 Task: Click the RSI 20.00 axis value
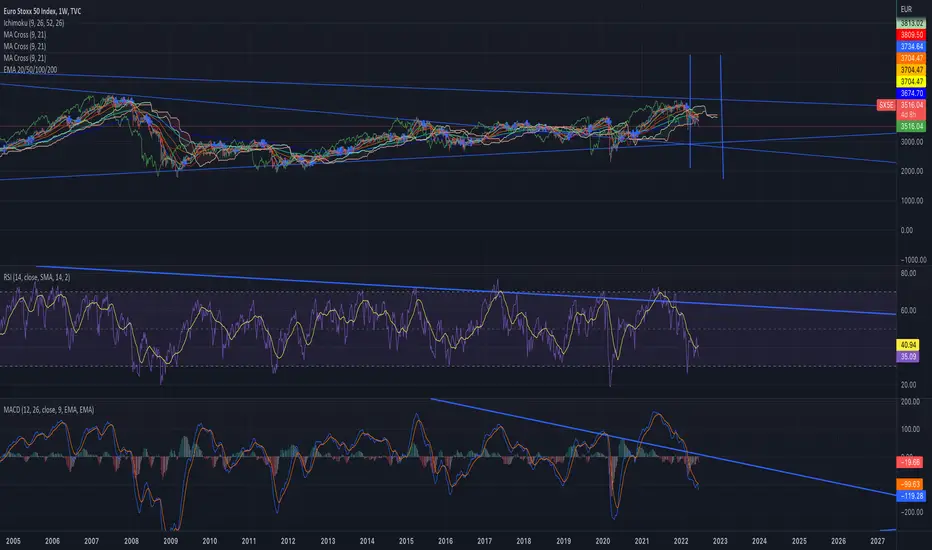[x=908, y=385]
